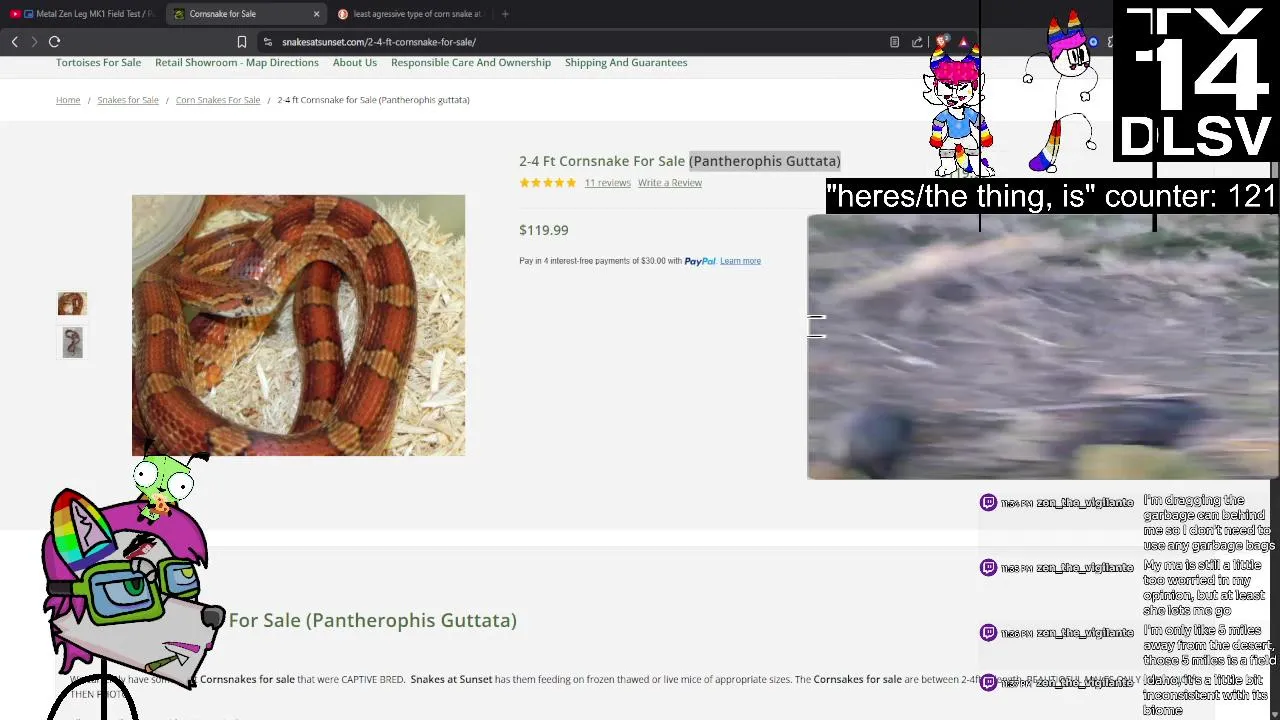
Task: Click the 2-4 Ft Cornsnake For Sale title
Action: point(680,161)
